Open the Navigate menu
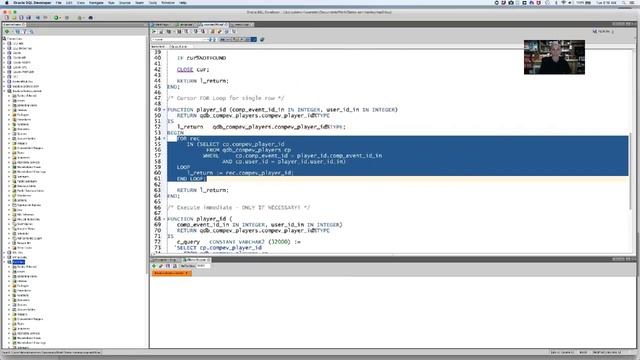The width and height of the screenshot is (640, 360). tap(96, 2)
